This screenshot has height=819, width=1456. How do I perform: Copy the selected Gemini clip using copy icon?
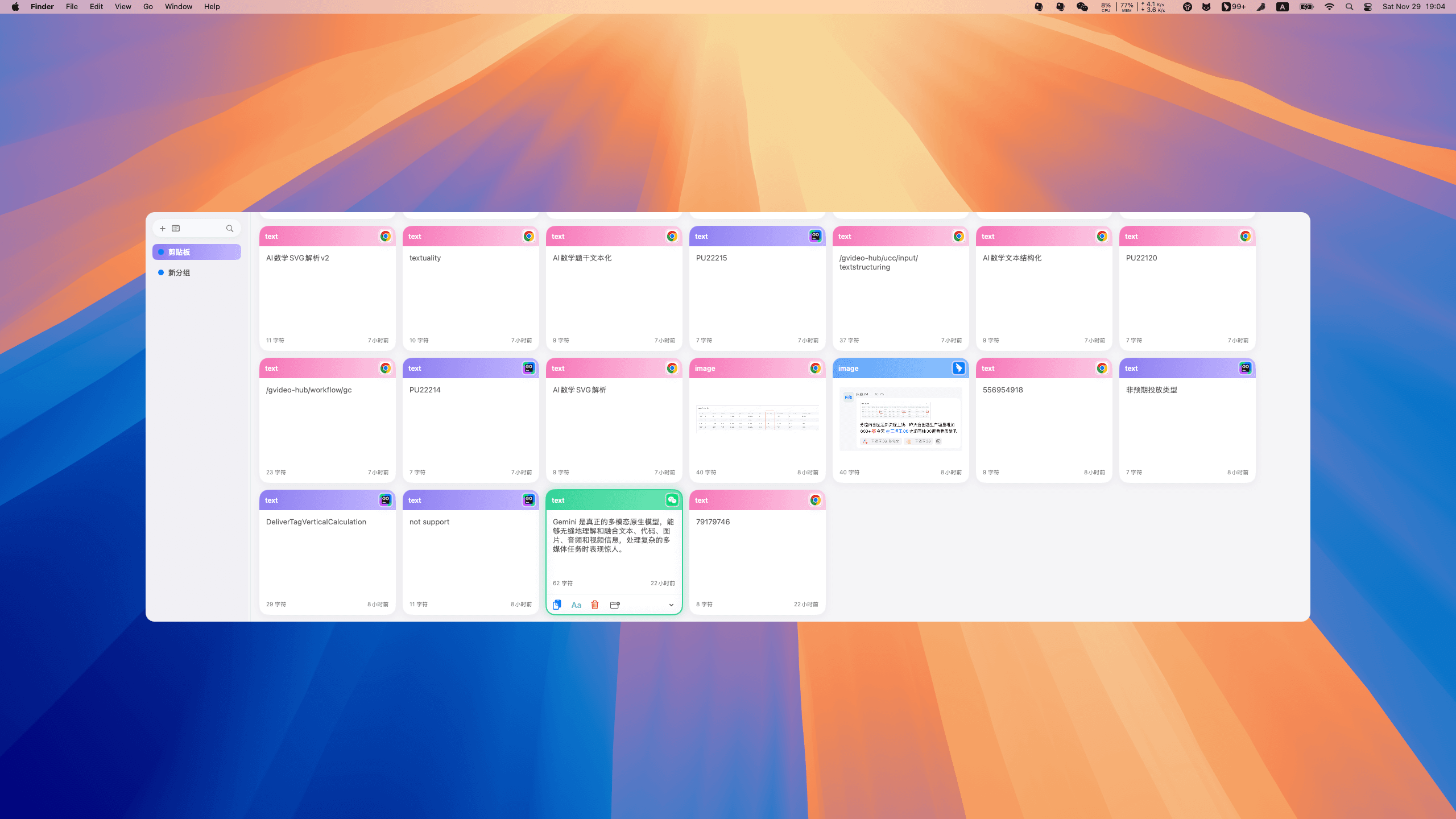coord(557,605)
